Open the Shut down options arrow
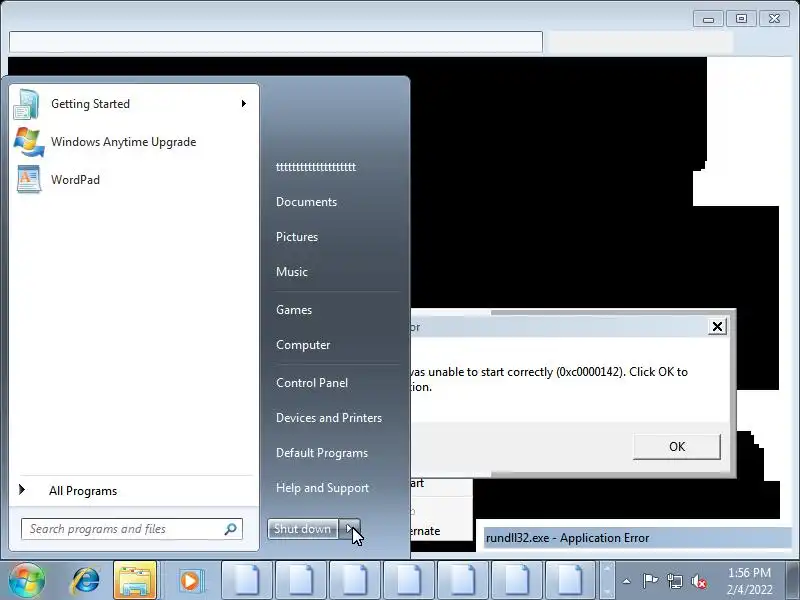This screenshot has height=600, width=800. click(x=349, y=529)
